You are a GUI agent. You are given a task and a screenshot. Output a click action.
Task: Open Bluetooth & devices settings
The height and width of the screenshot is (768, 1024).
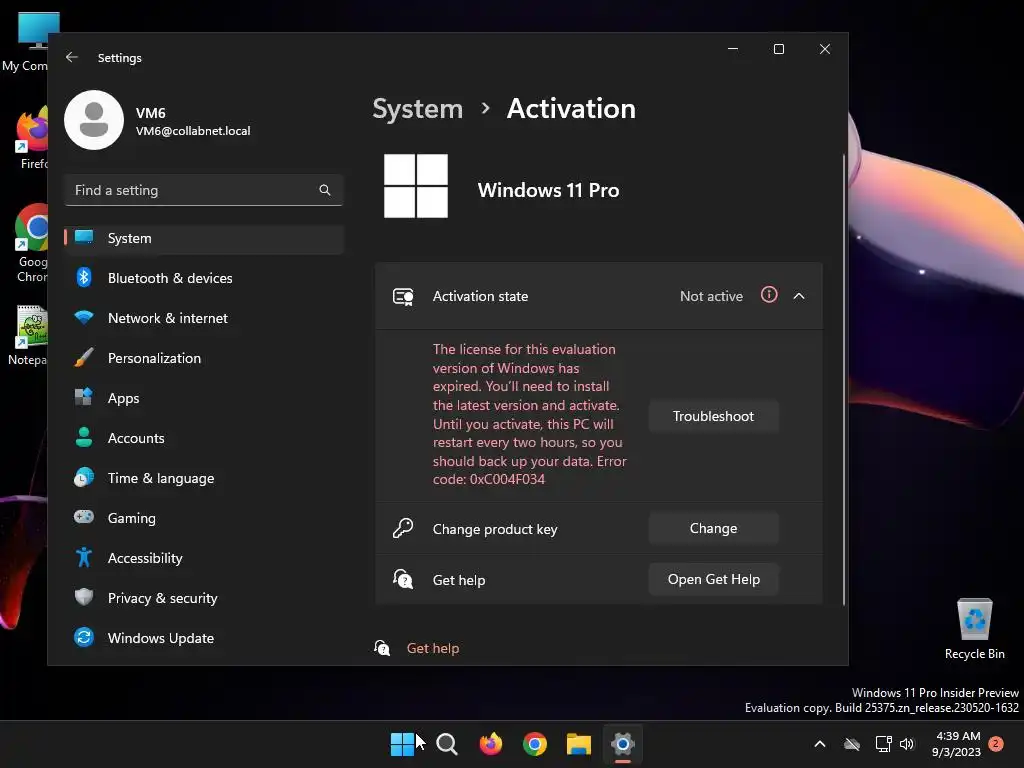coord(204,278)
